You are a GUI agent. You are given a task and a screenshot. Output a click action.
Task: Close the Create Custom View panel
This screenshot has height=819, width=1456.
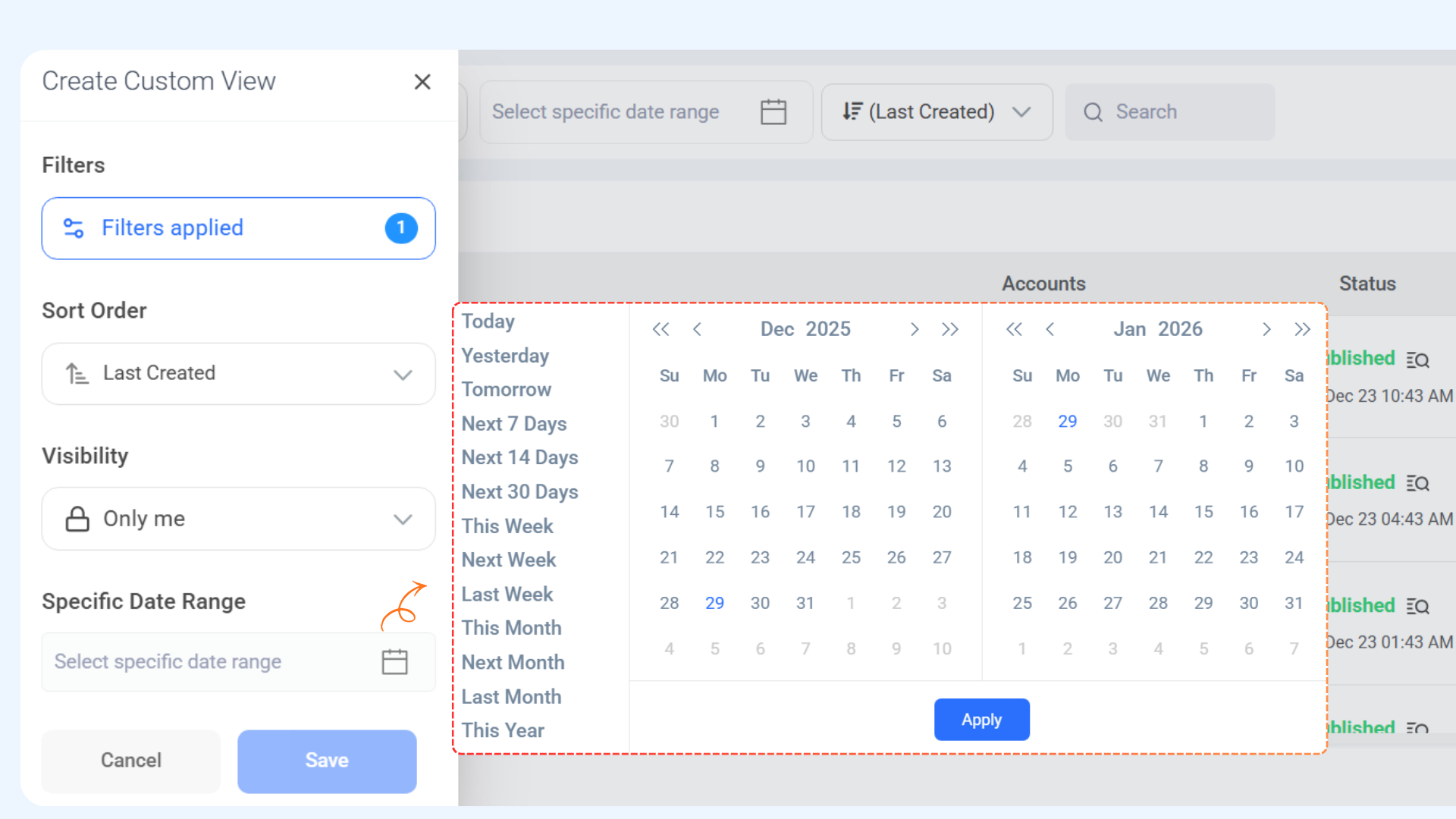[x=422, y=82]
